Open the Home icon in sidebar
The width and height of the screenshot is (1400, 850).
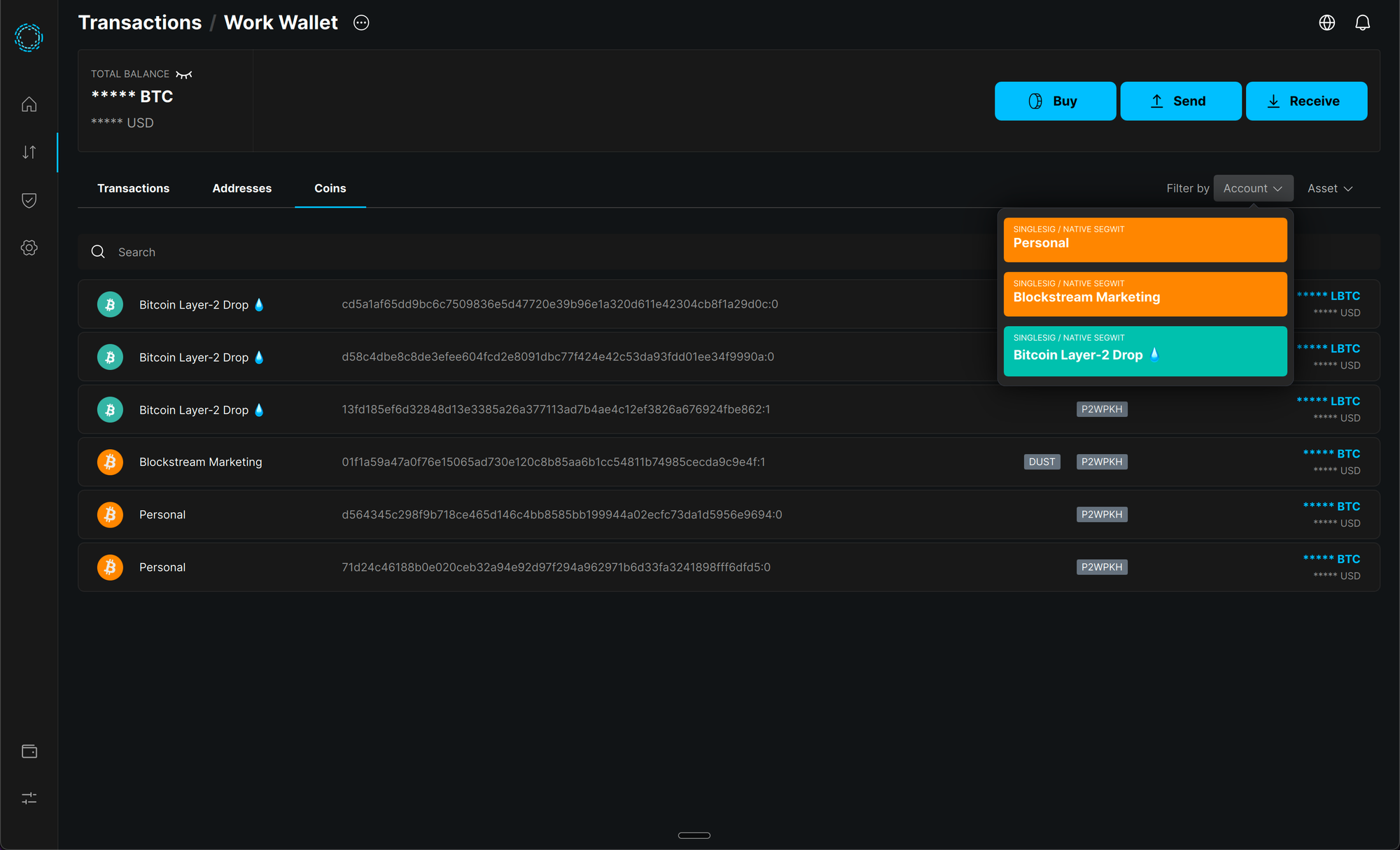[29, 104]
